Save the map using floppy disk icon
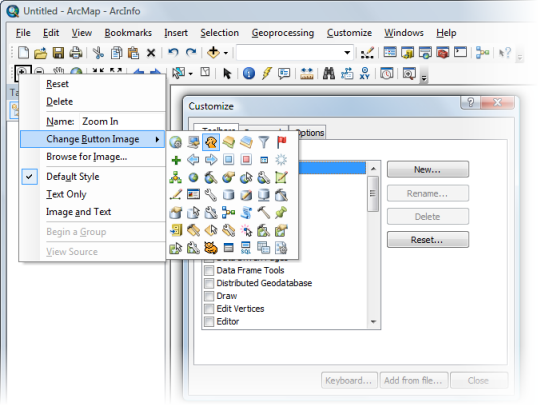538x405 pixels. [x=58, y=53]
